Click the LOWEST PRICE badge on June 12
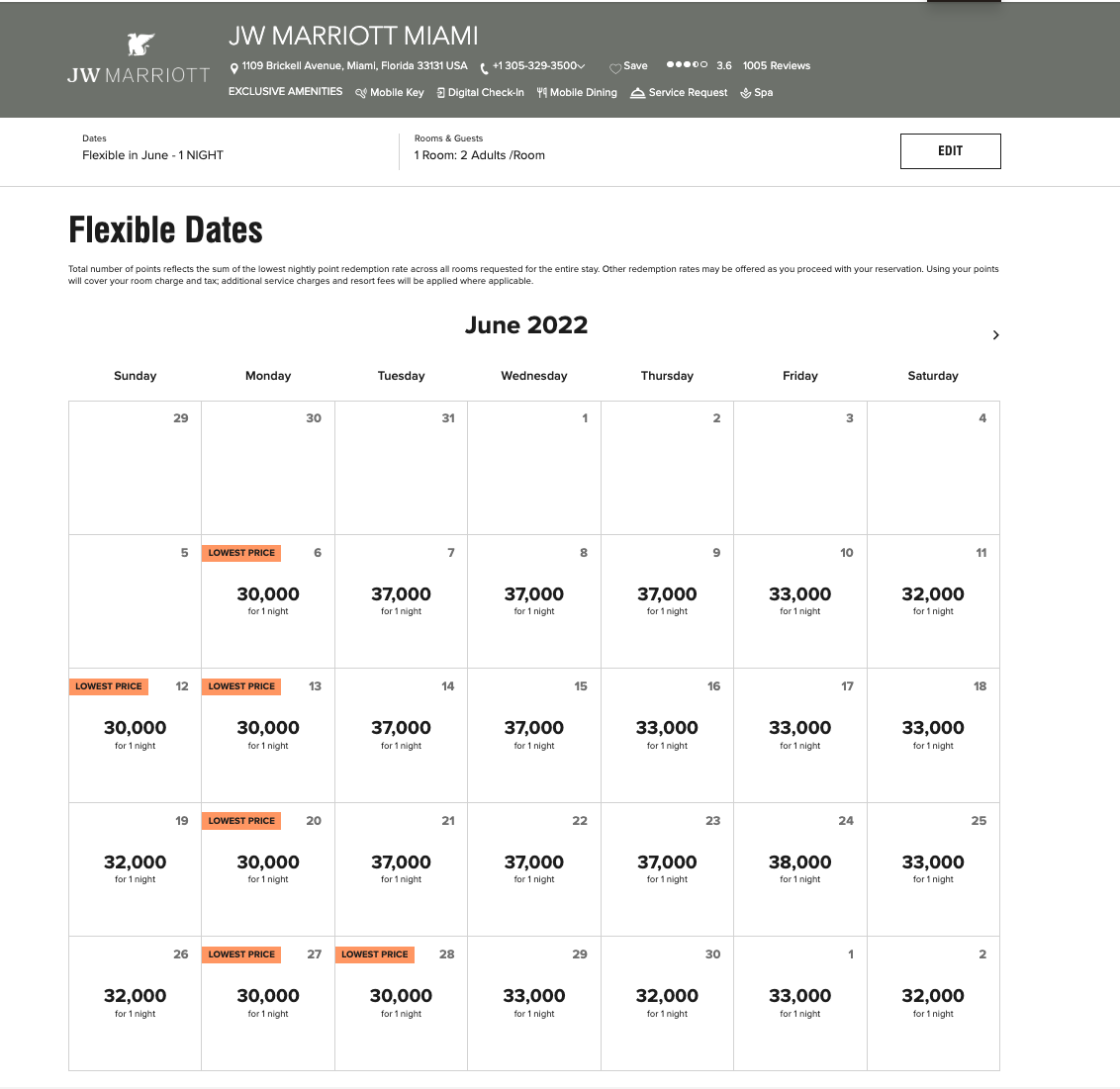The height and width of the screenshot is (1089, 1120). coord(109,686)
